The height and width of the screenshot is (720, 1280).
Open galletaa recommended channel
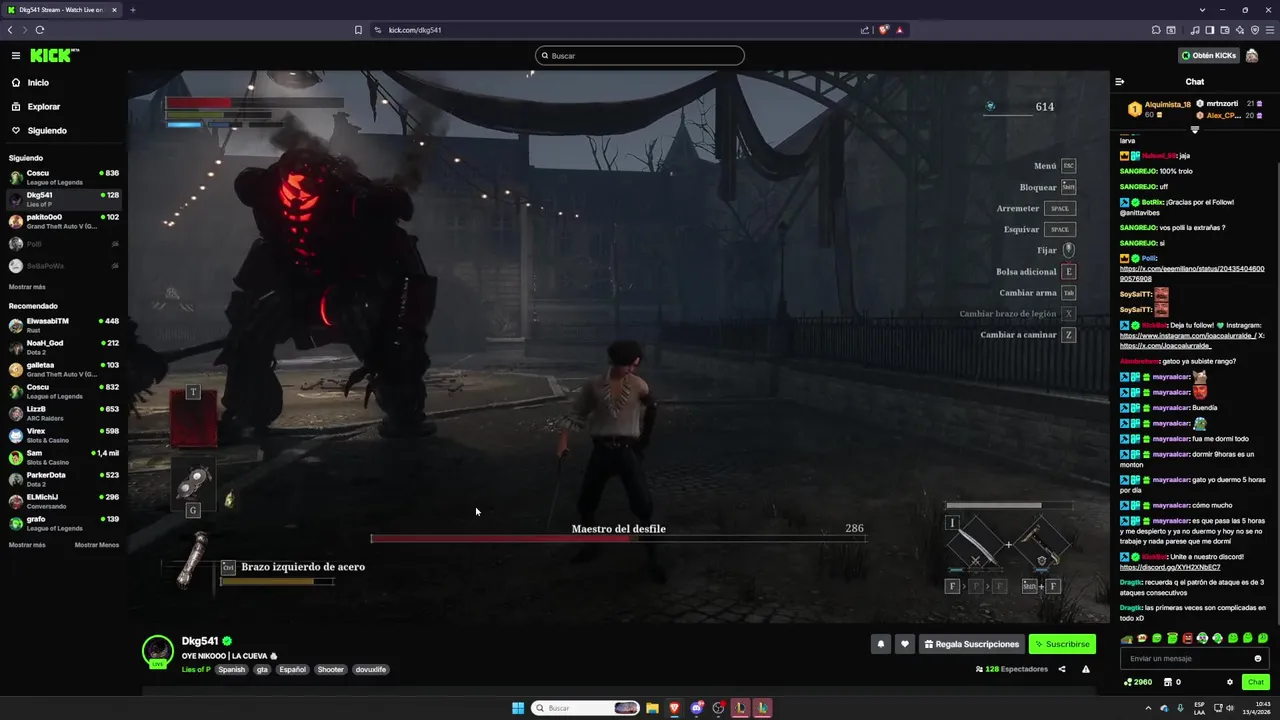pyautogui.click(x=64, y=369)
